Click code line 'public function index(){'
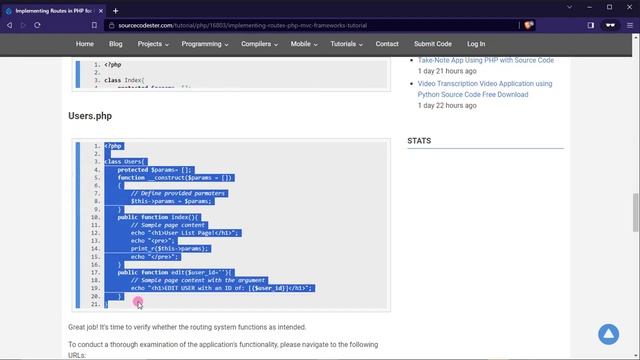 click(158, 218)
